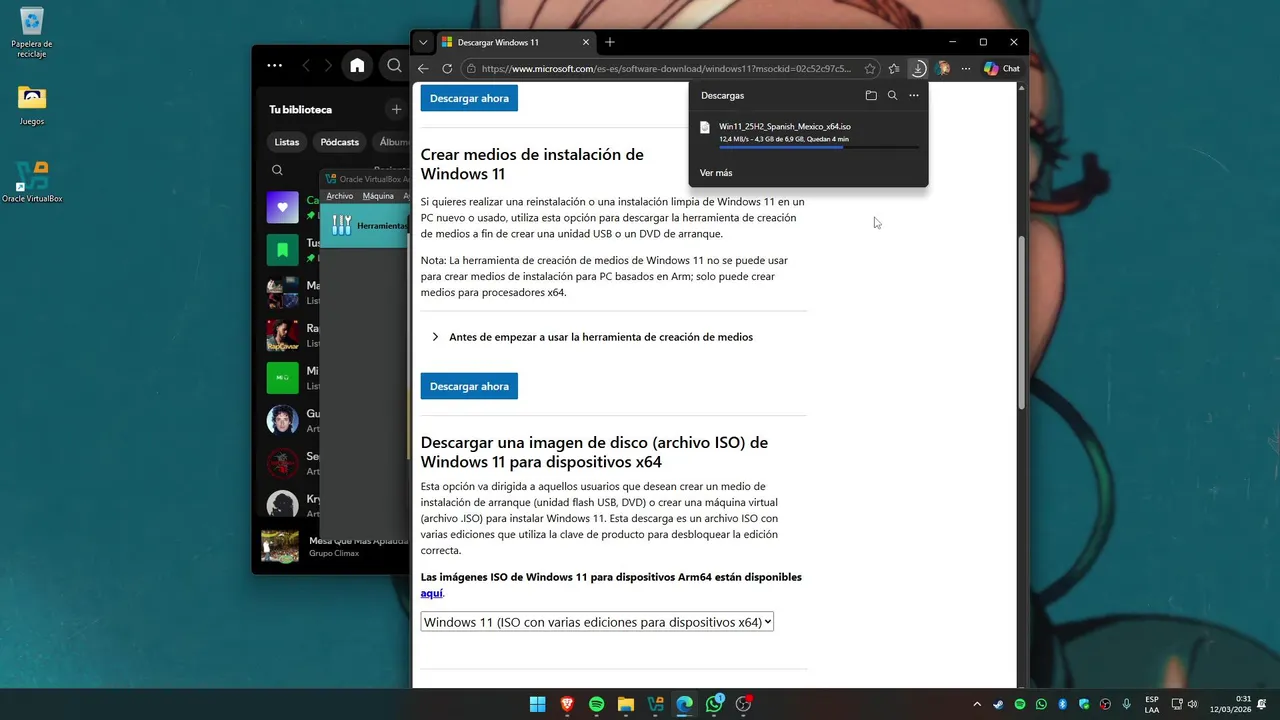Add page to favorites star icon

tap(870, 69)
